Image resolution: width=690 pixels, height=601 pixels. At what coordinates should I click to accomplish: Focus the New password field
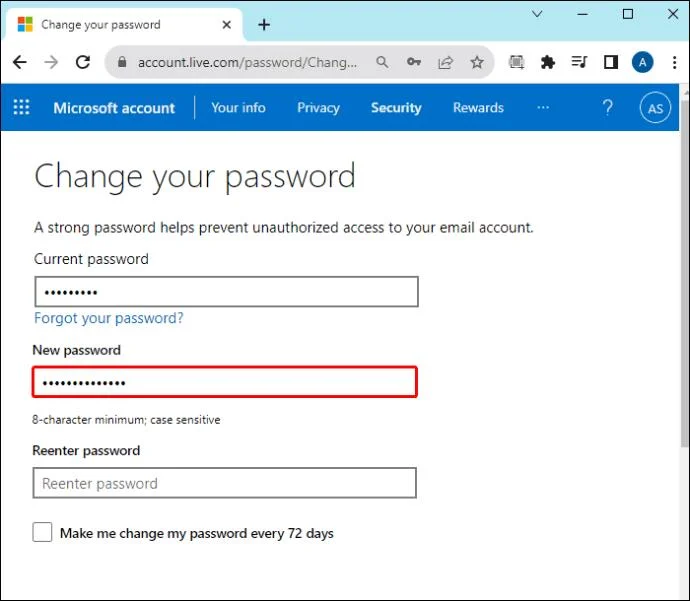click(224, 382)
